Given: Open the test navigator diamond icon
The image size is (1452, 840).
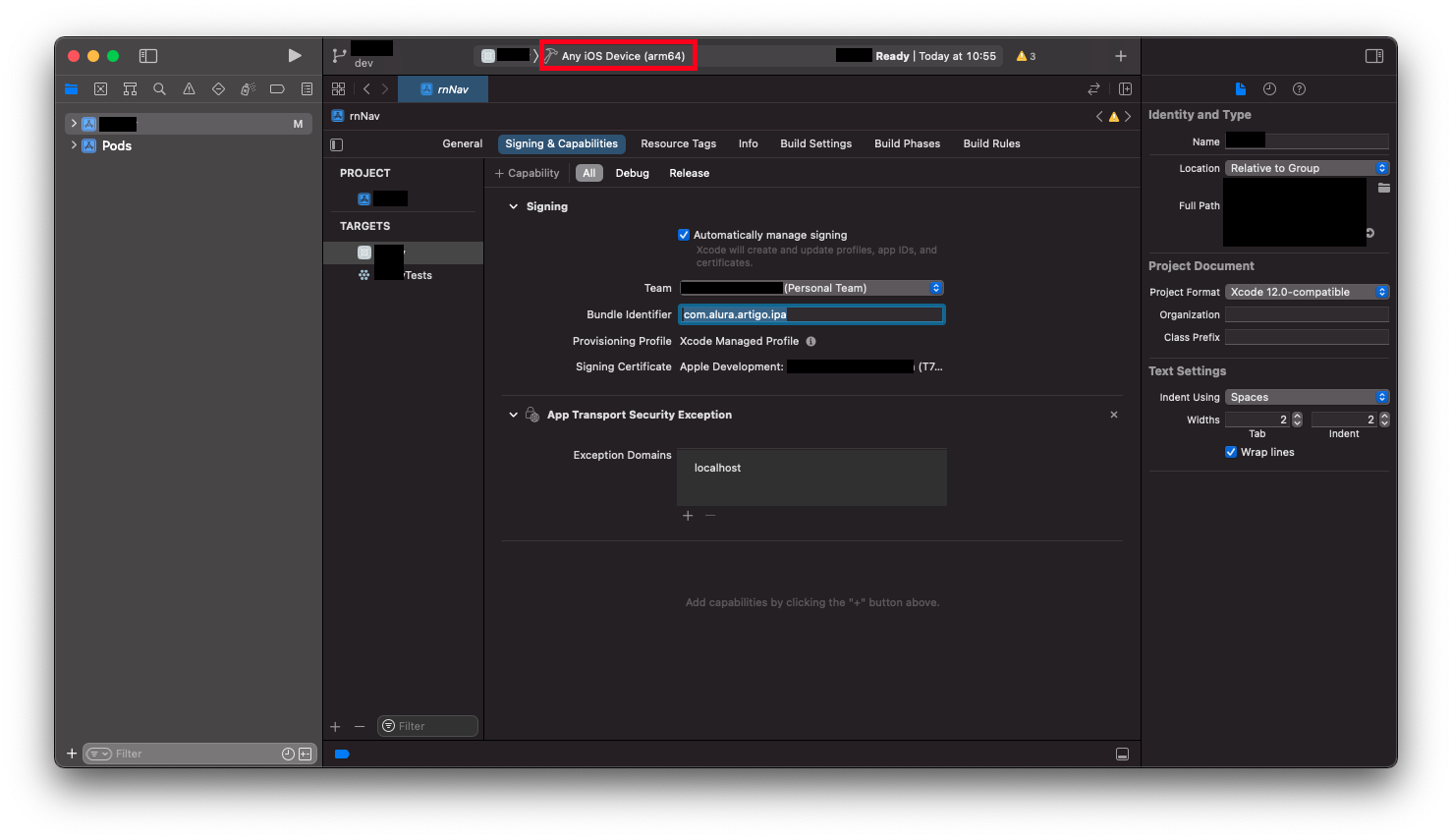Looking at the screenshot, I should click(218, 89).
